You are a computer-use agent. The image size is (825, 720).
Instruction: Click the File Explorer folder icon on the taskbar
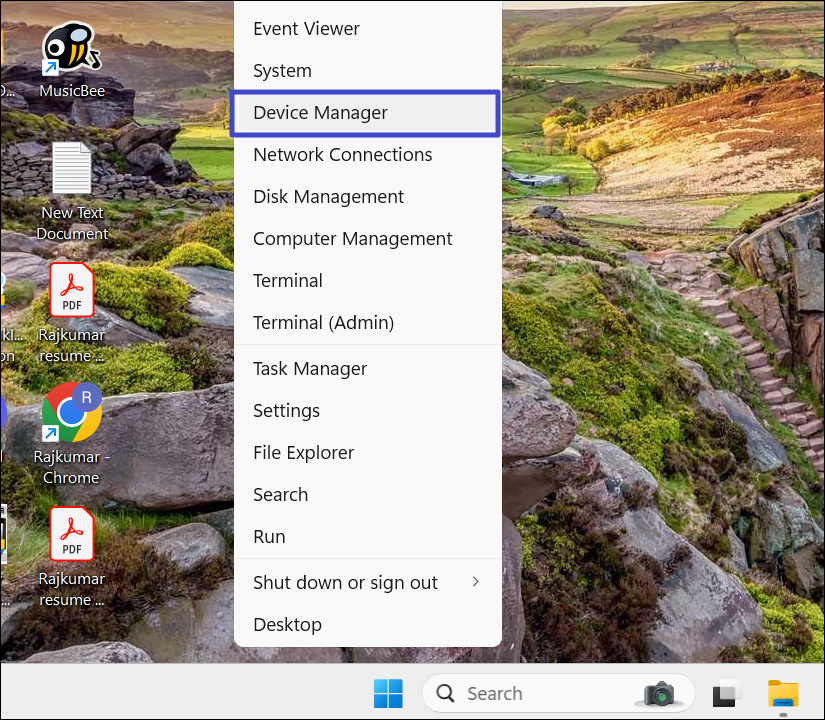click(x=783, y=693)
